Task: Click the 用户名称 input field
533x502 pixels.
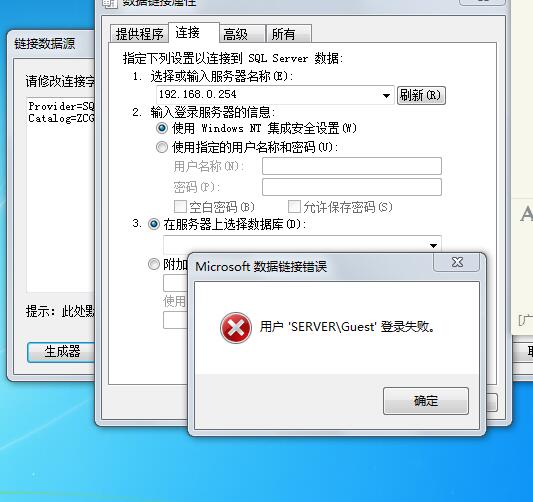Action: click(352, 166)
